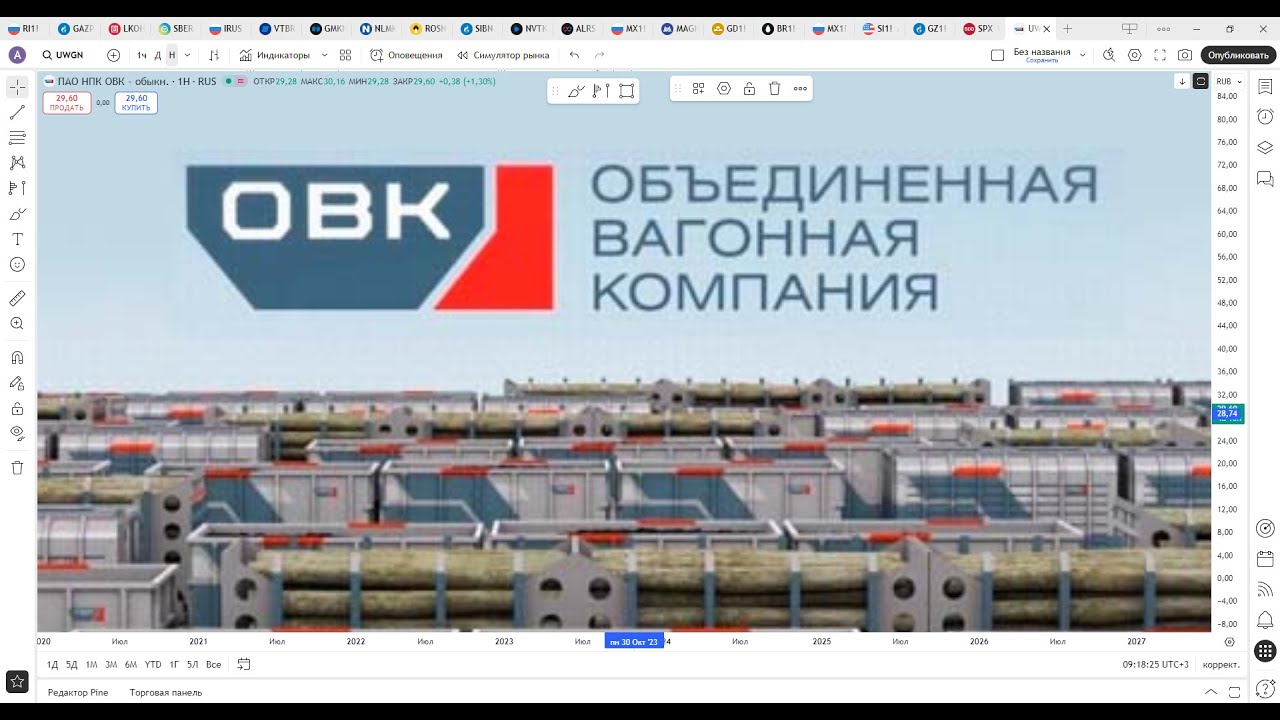Open favorites star toolbar button
Screen dimensions: 1280x720
coord(17,681)
